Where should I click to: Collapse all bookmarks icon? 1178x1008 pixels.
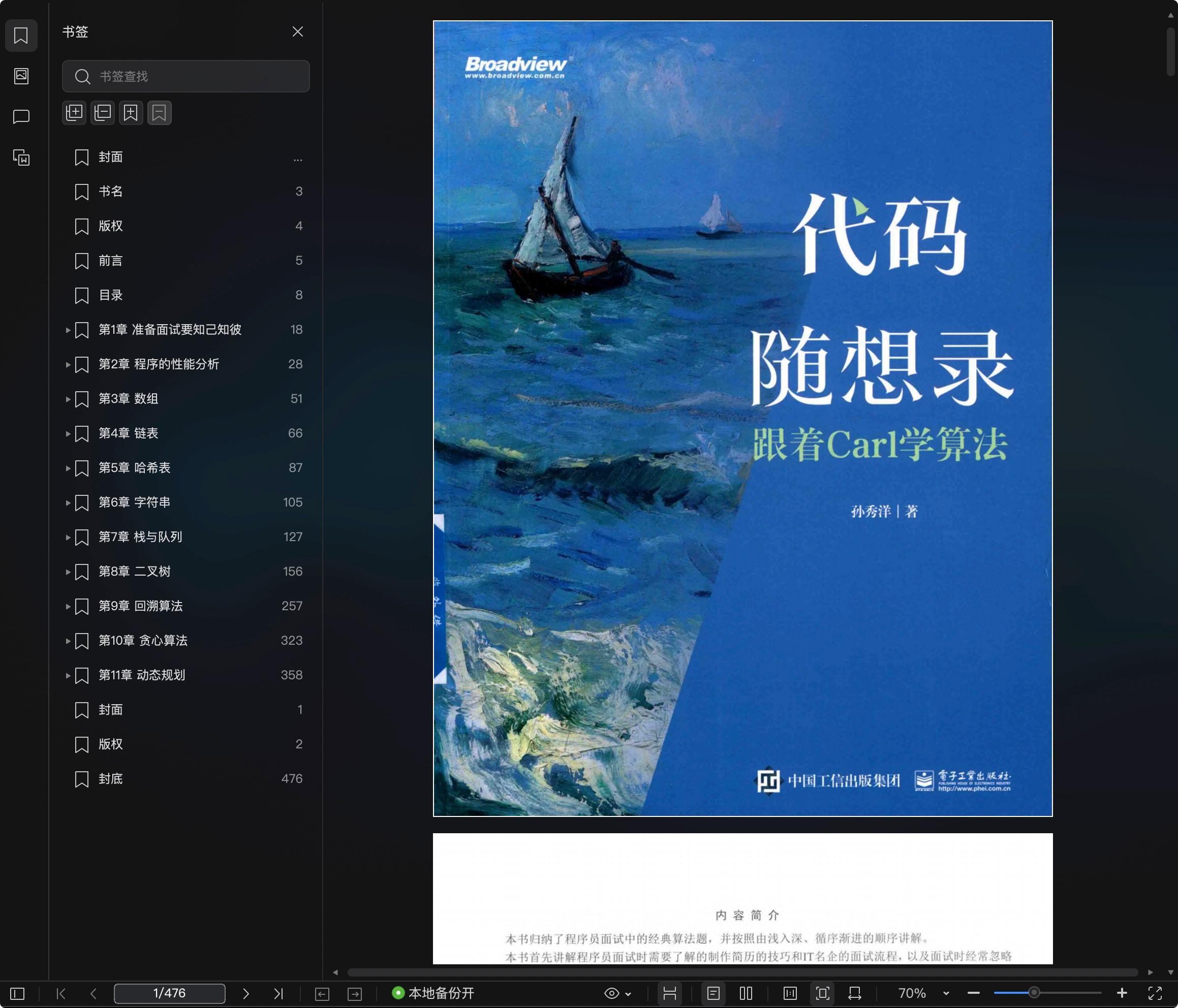tap(102, 113)
